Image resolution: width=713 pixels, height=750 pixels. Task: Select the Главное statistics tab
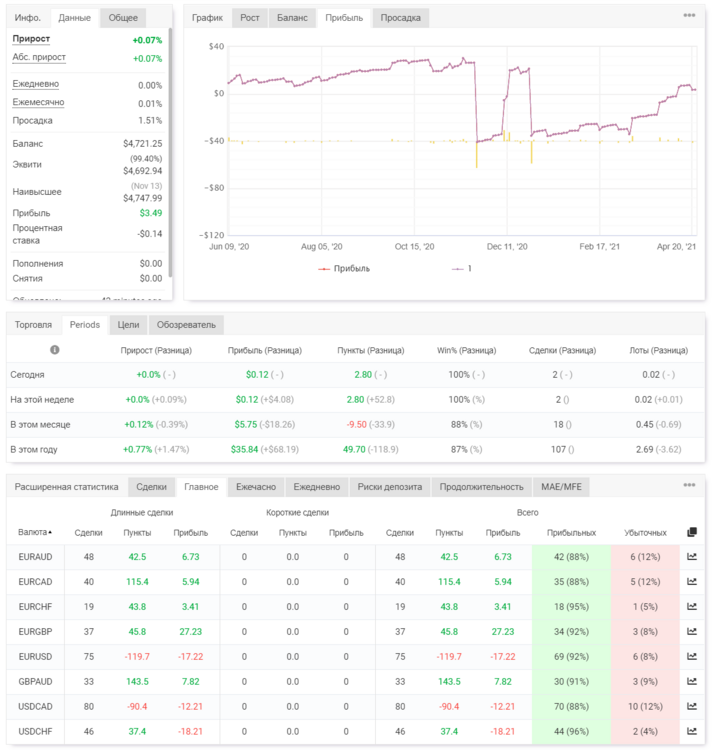(201, 486)
